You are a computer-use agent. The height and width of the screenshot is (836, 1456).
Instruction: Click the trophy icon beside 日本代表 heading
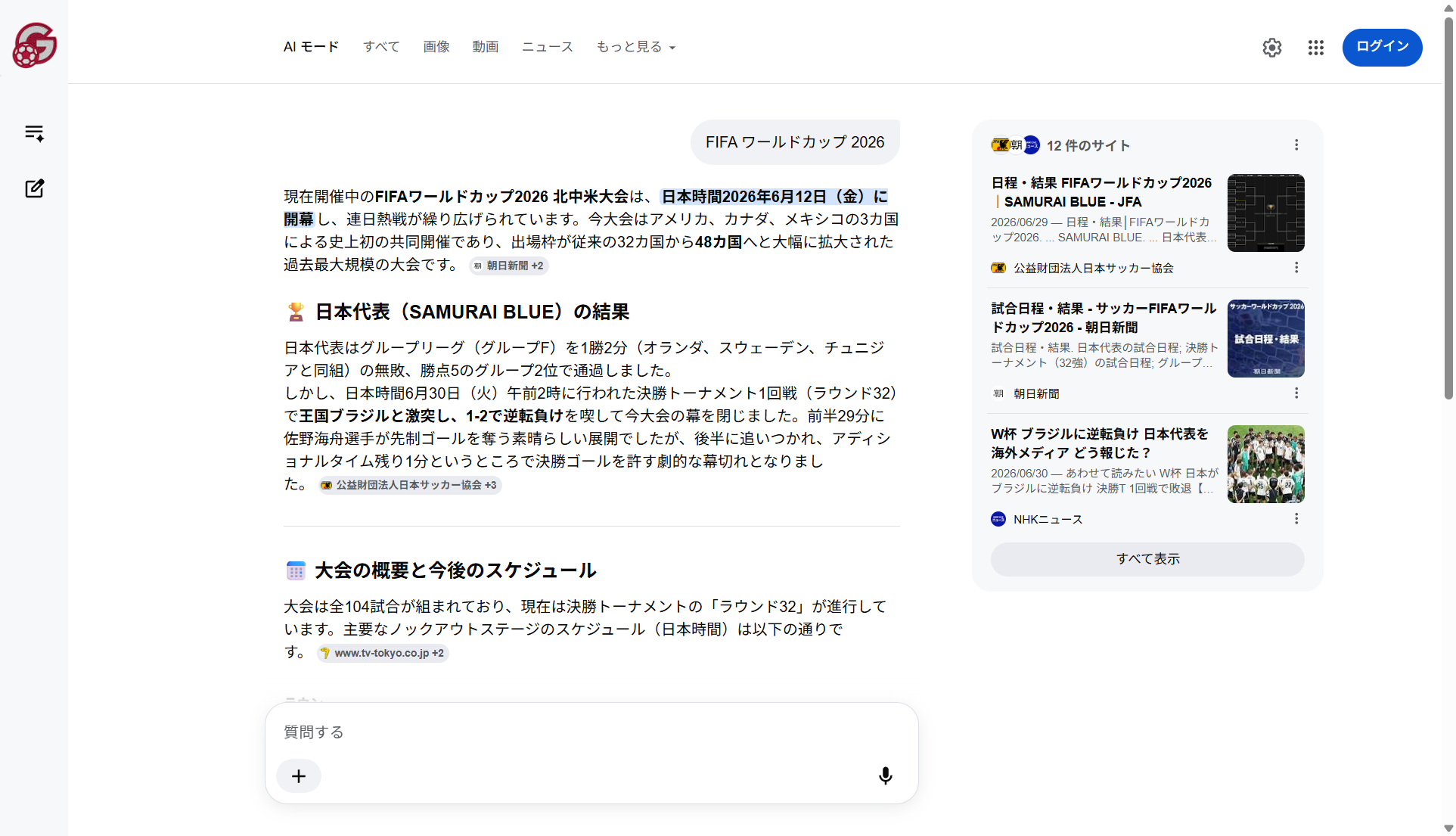pos(296,312)
